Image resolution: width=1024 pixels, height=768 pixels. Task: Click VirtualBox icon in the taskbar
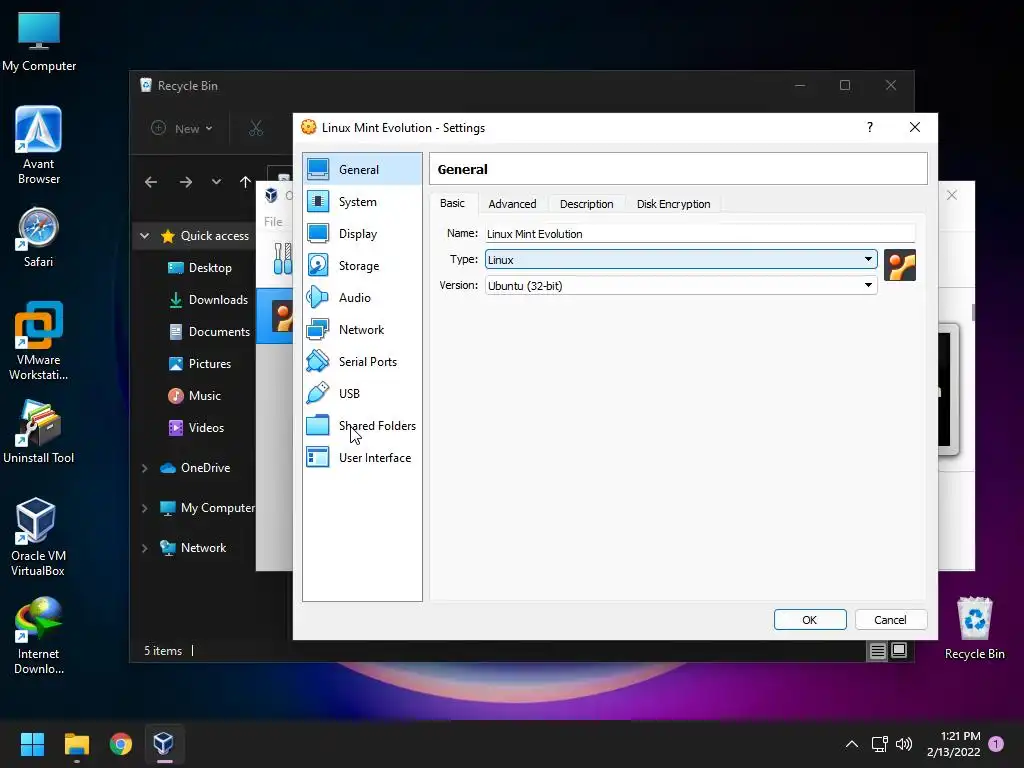click(163, 744)
